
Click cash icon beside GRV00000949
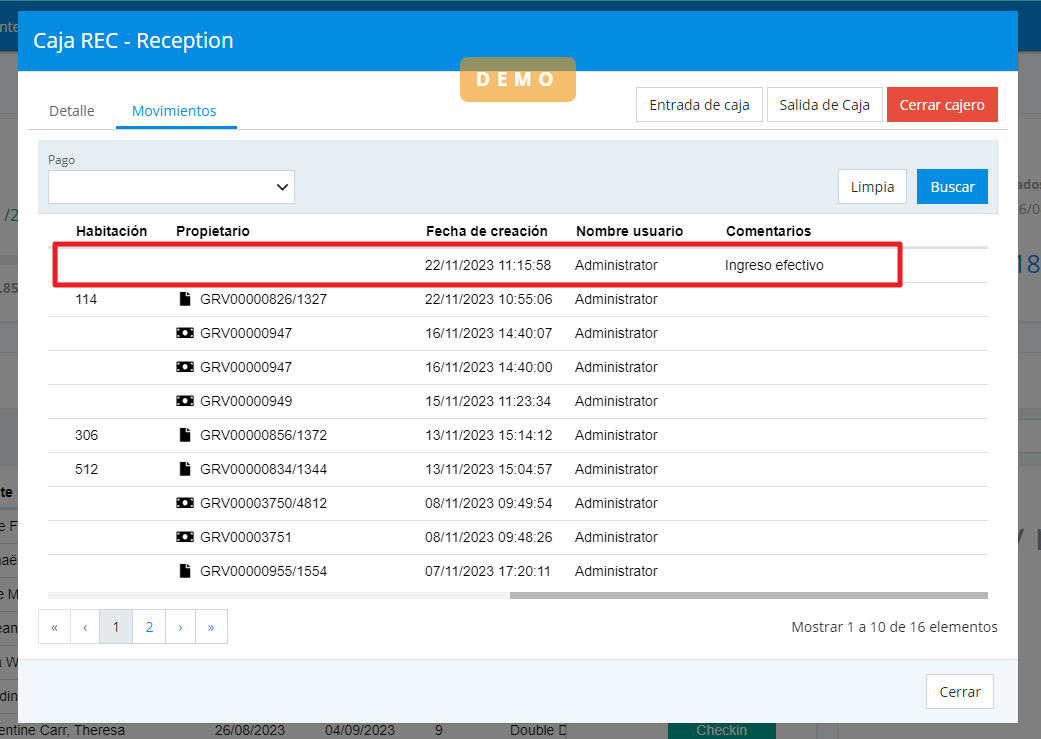coord(184,401)
